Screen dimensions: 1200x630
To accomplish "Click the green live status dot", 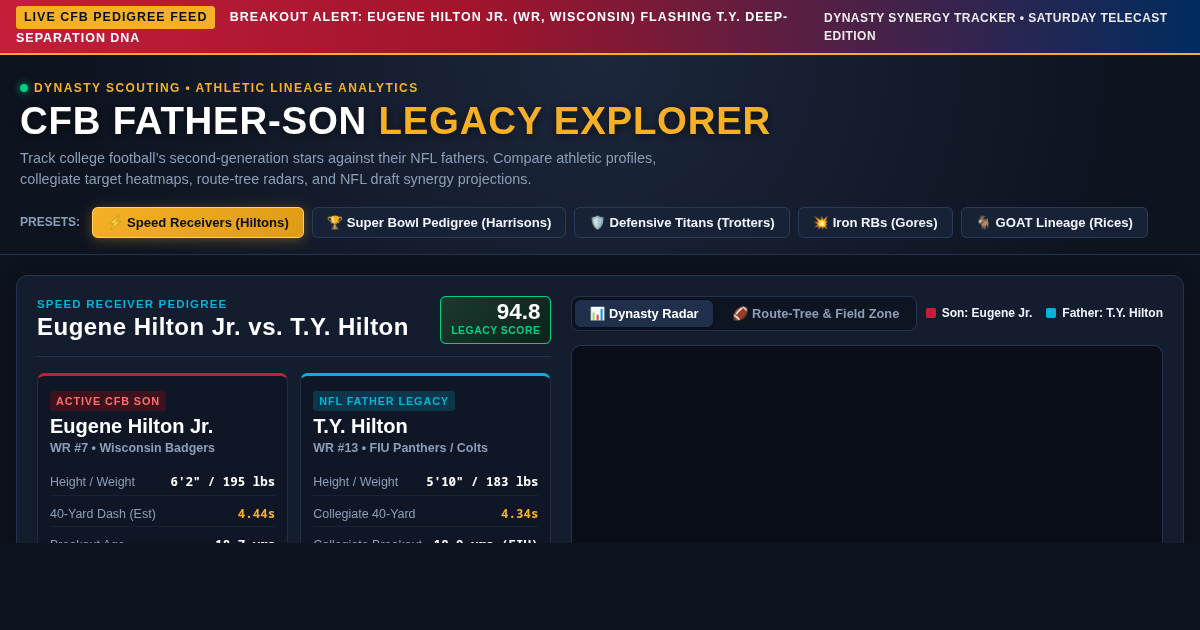I will tap(24, 88).
